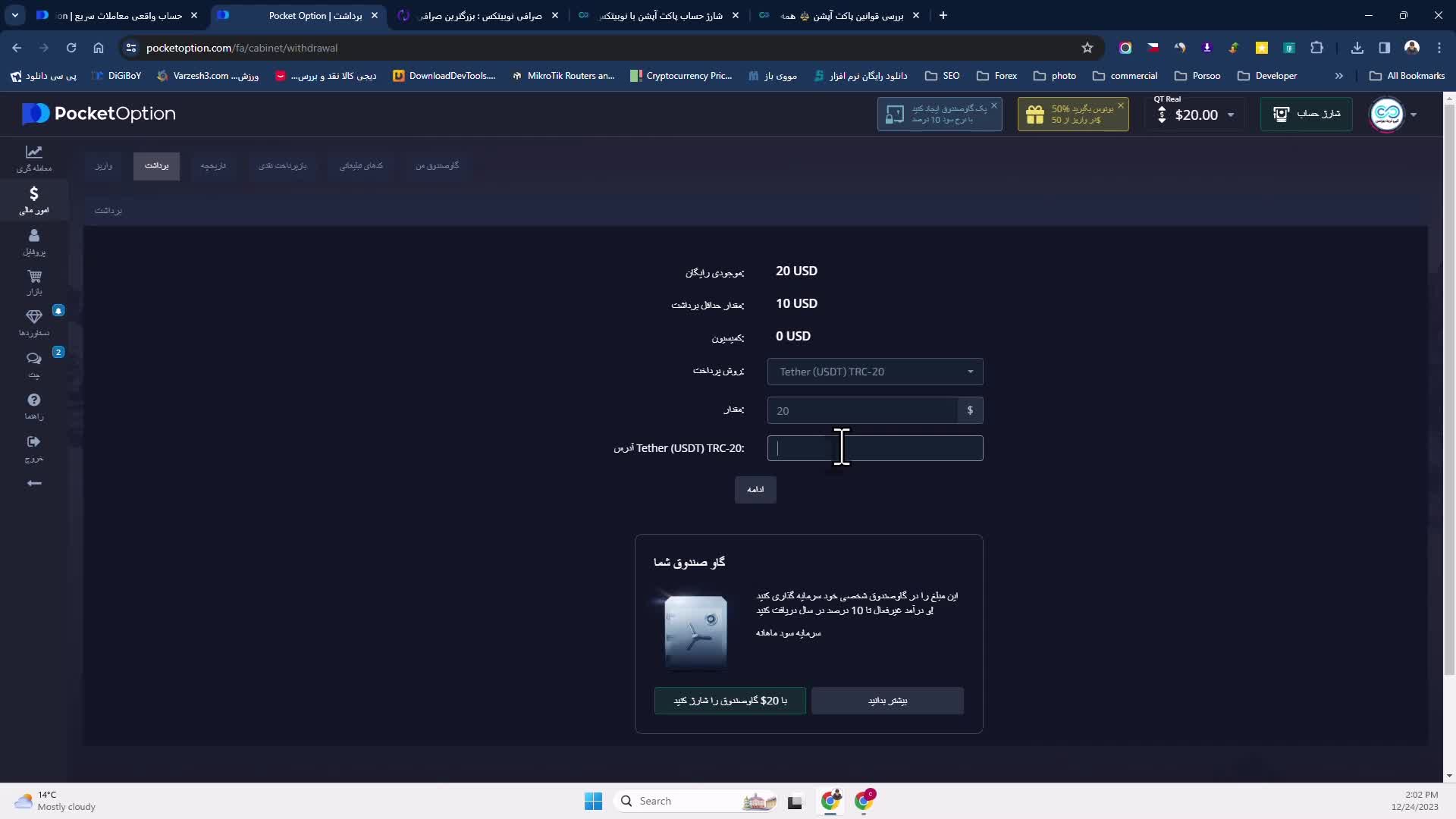Expand the Tether (USDT) TRC-20 payment dropdown

(875, 372)
